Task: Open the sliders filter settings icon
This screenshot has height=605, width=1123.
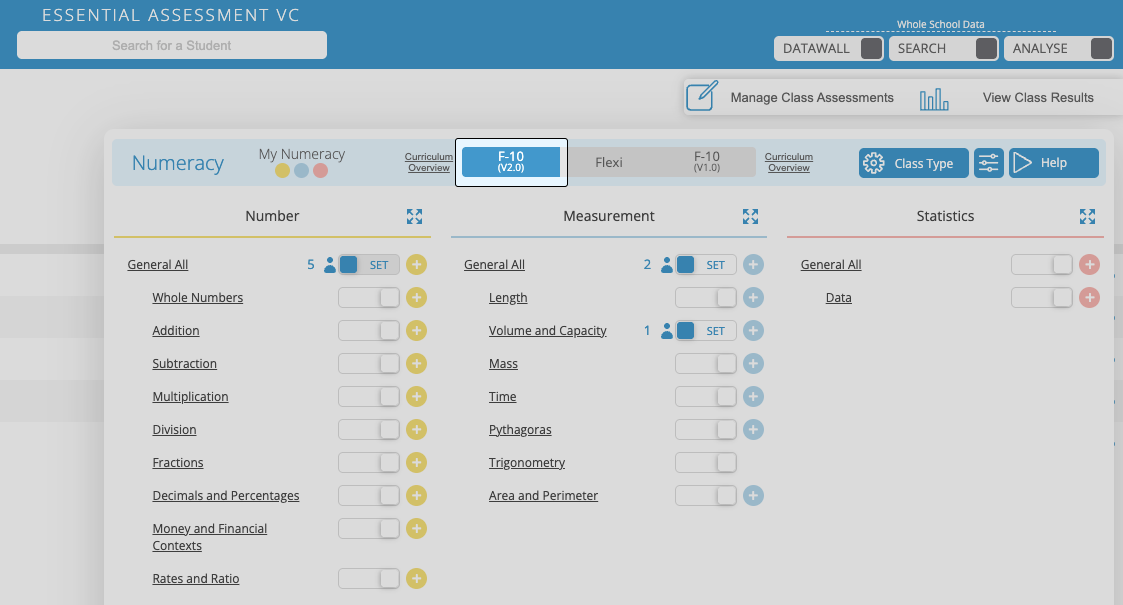Action: tap(988, 163)
